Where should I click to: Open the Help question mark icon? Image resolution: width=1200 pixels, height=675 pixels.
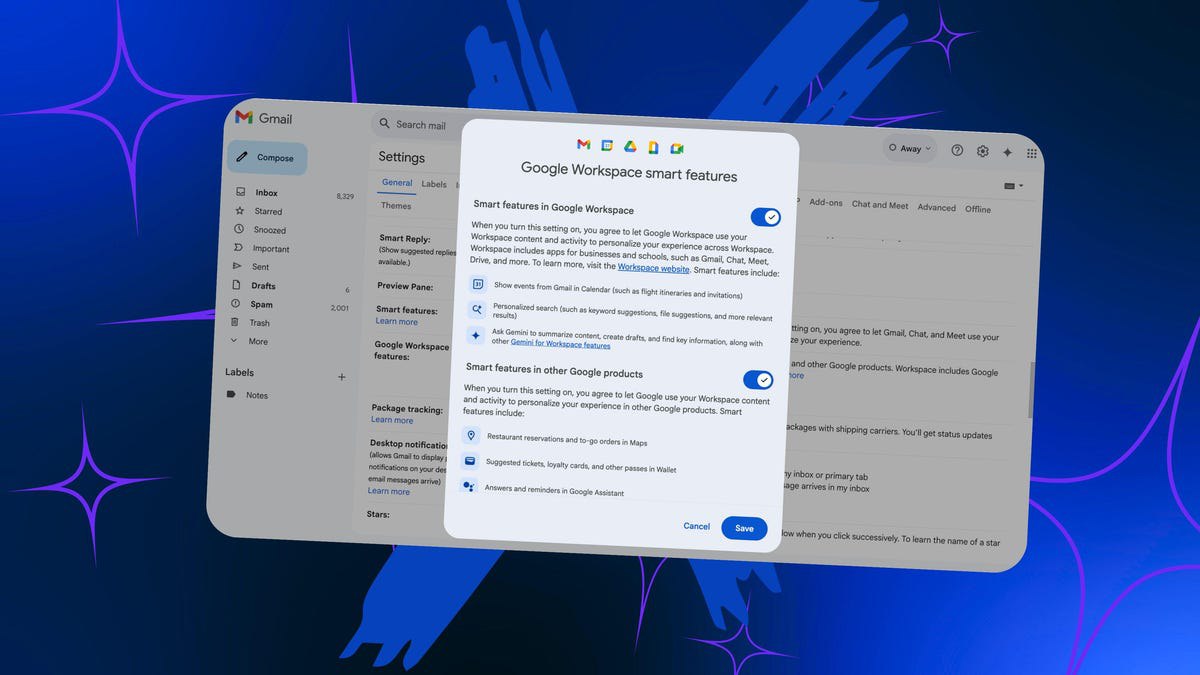coord(957,150)
